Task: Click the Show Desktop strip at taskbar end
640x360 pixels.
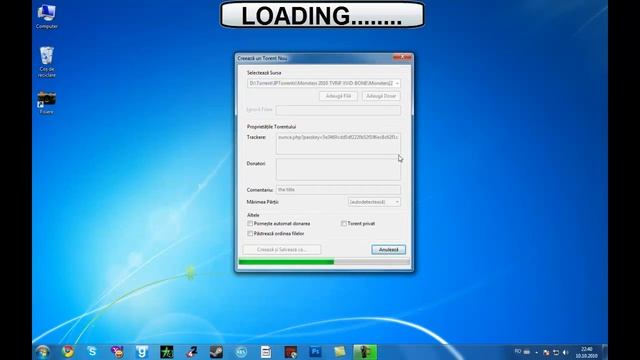Action: point(605,352)
